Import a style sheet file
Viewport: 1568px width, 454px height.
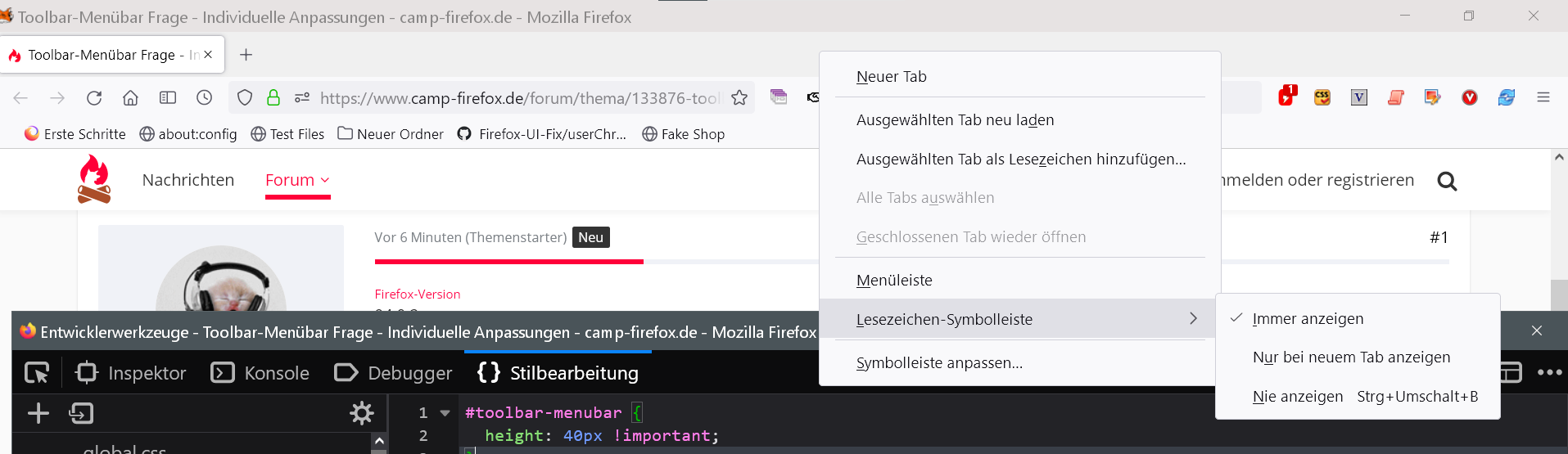81,413
